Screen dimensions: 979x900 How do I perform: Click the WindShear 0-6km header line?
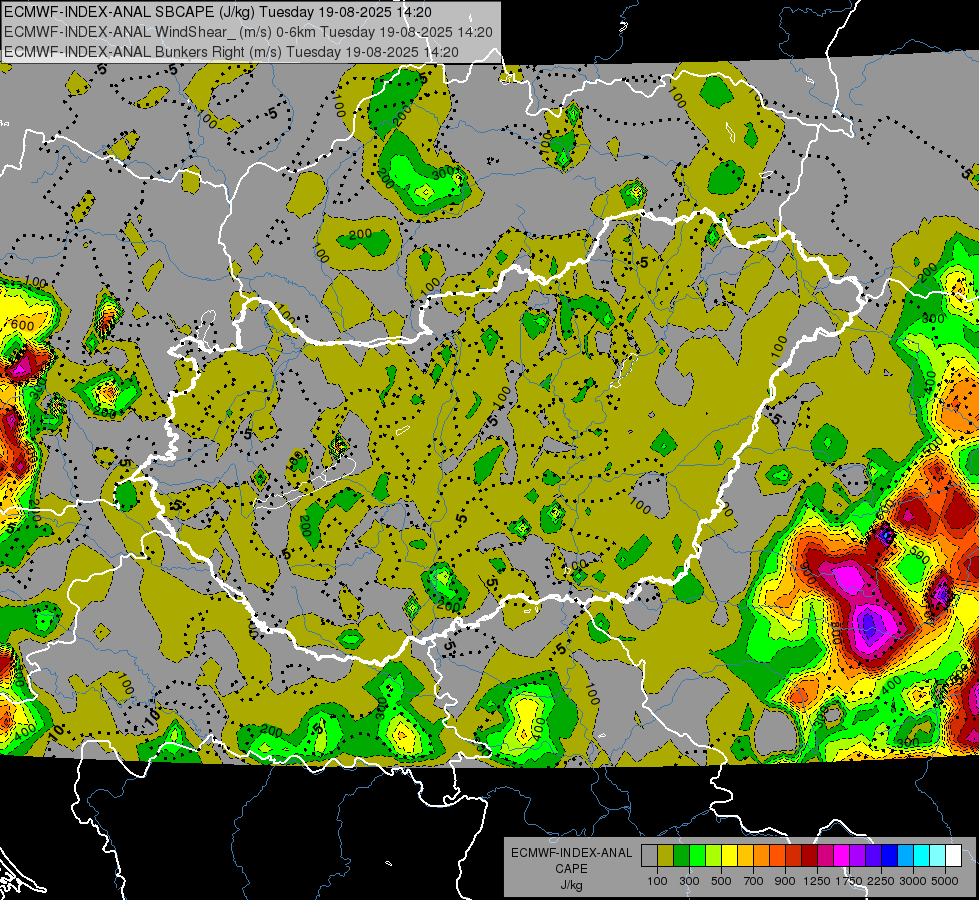248,32
